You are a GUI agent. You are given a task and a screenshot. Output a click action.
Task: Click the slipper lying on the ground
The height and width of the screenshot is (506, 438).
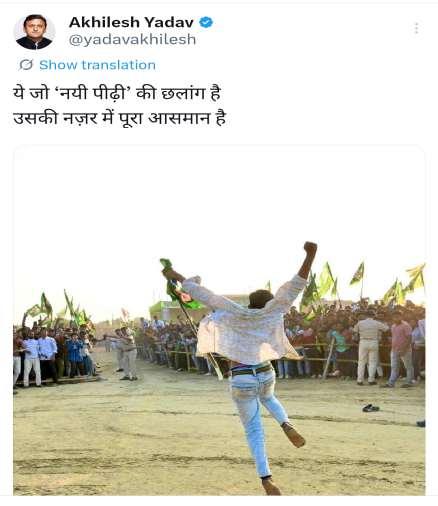click(x=371, y=408)
